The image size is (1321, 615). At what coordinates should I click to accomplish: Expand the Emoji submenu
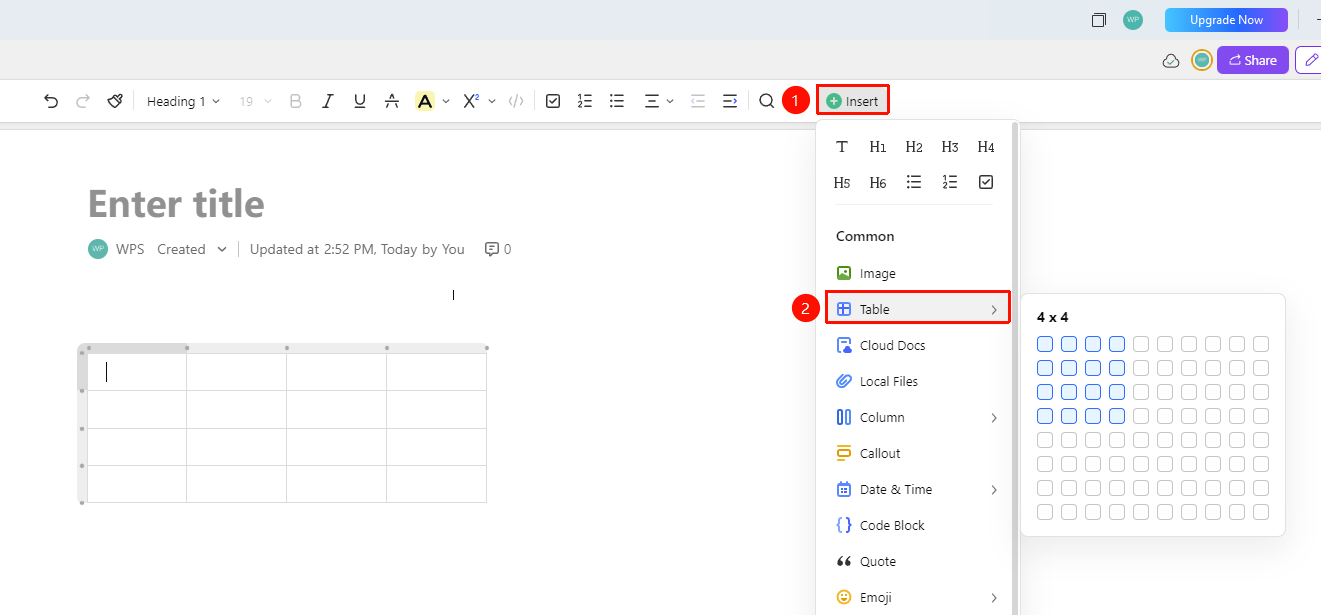(917, 598)
